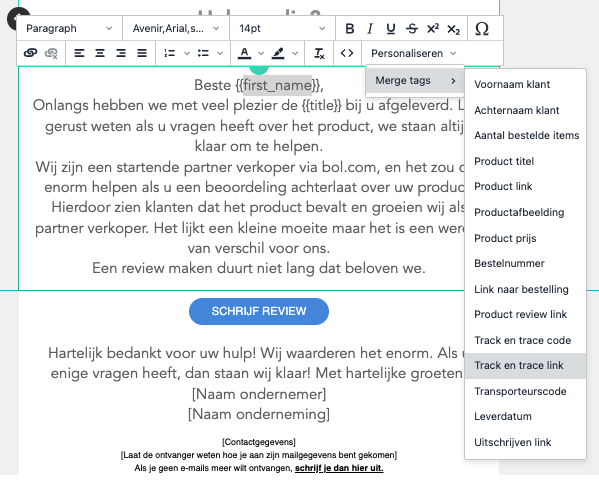Viewport: 599px width, 483px height.
Task: Insert Uitschrijven link merge tag
Action: pos(525,442)
